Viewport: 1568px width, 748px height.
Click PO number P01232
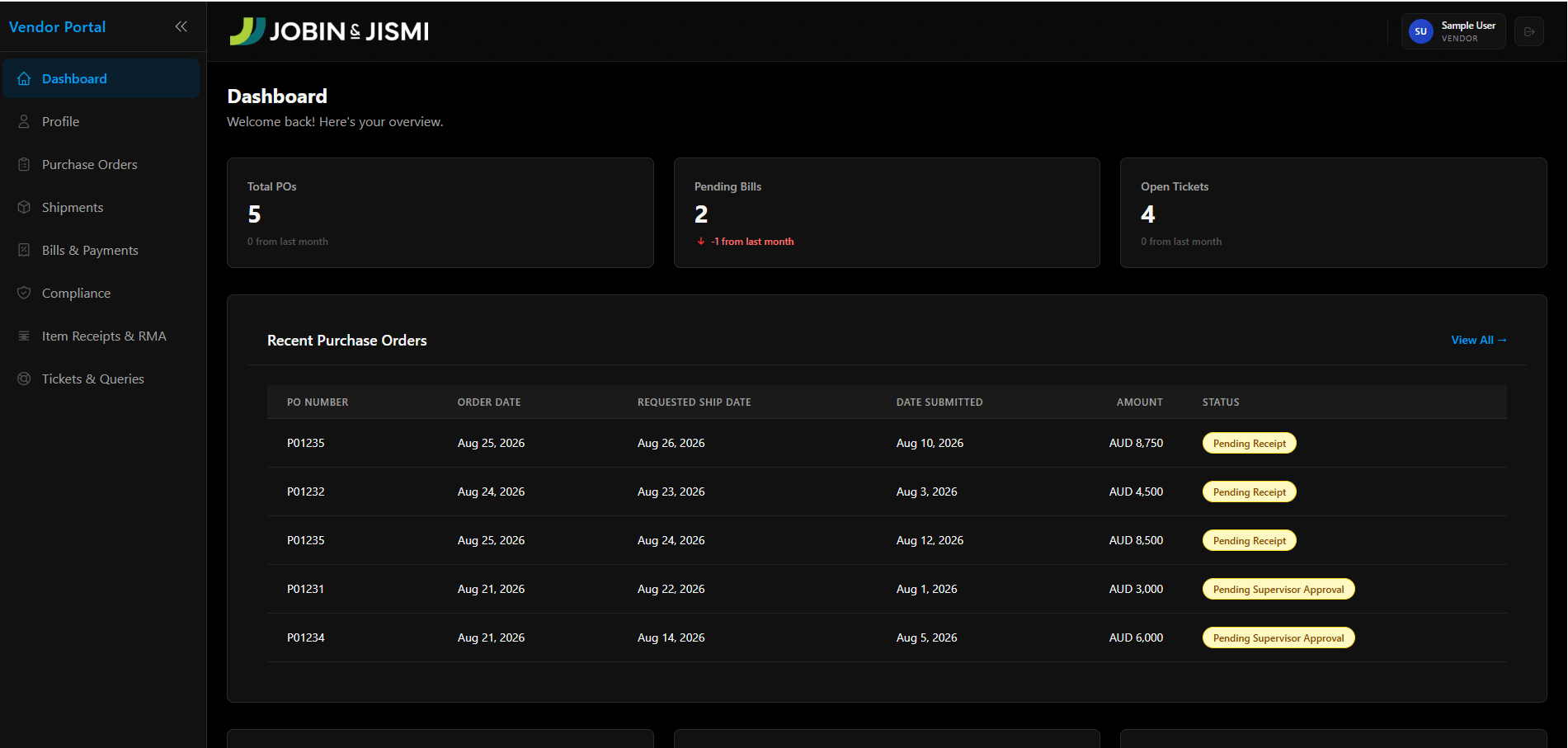306,492
